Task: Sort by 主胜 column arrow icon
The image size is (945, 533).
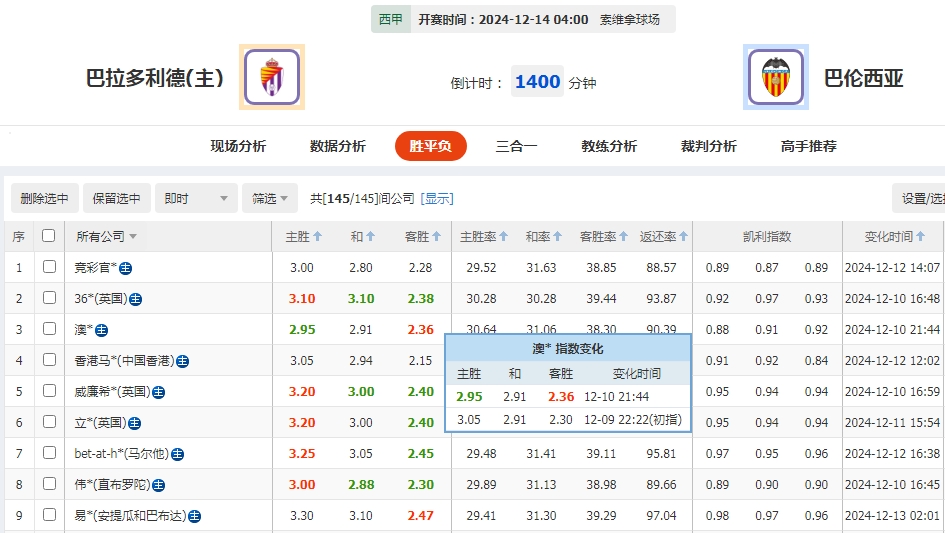Action: (318, 237)
